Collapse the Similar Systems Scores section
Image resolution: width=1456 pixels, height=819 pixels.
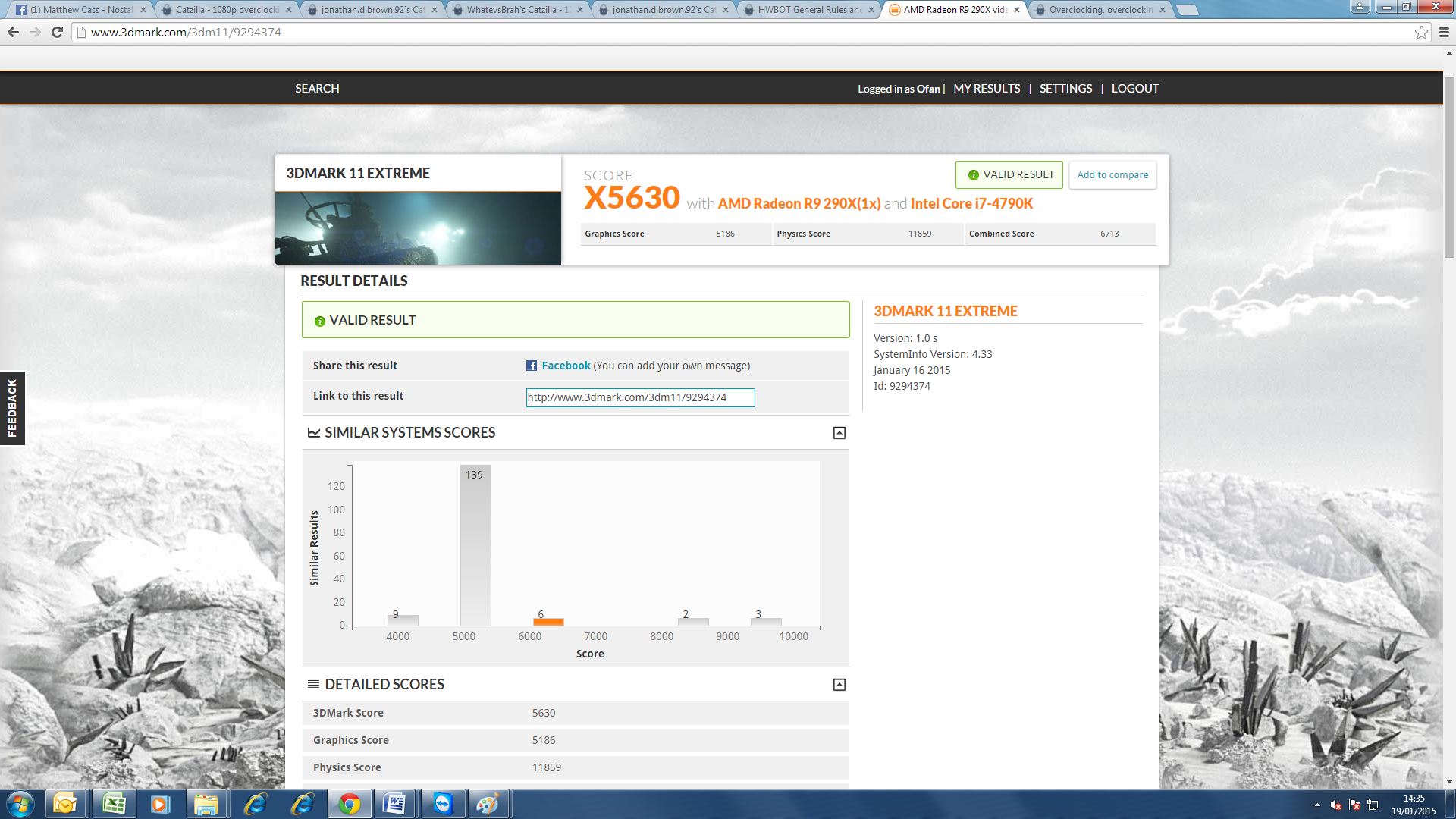(839, 433)
